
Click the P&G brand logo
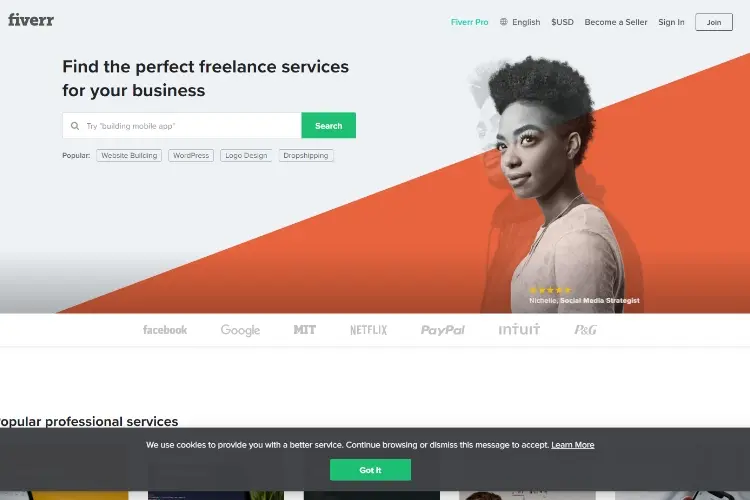click(x=585, y=330)
